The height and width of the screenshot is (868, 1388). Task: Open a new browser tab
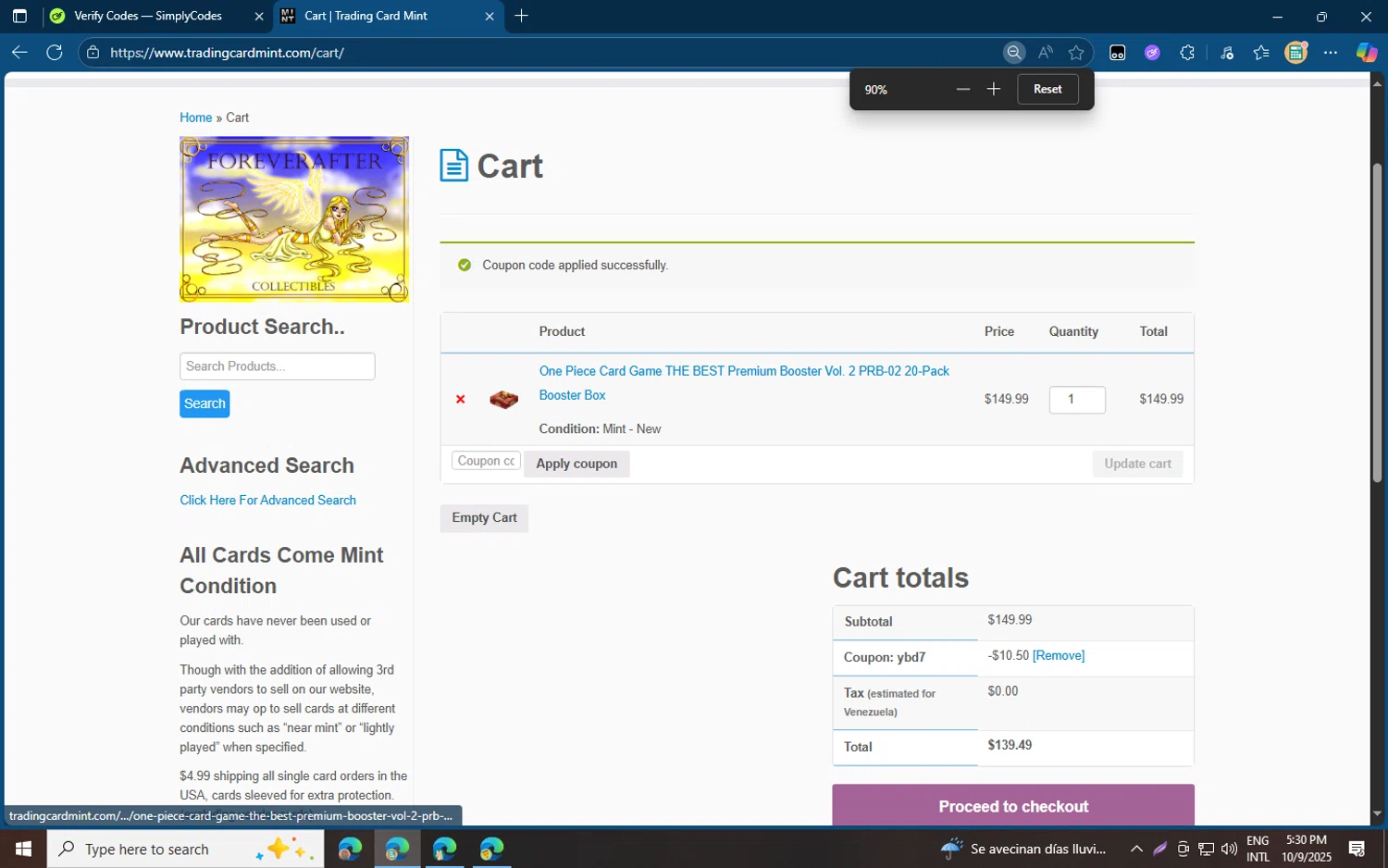pos(522,16)
